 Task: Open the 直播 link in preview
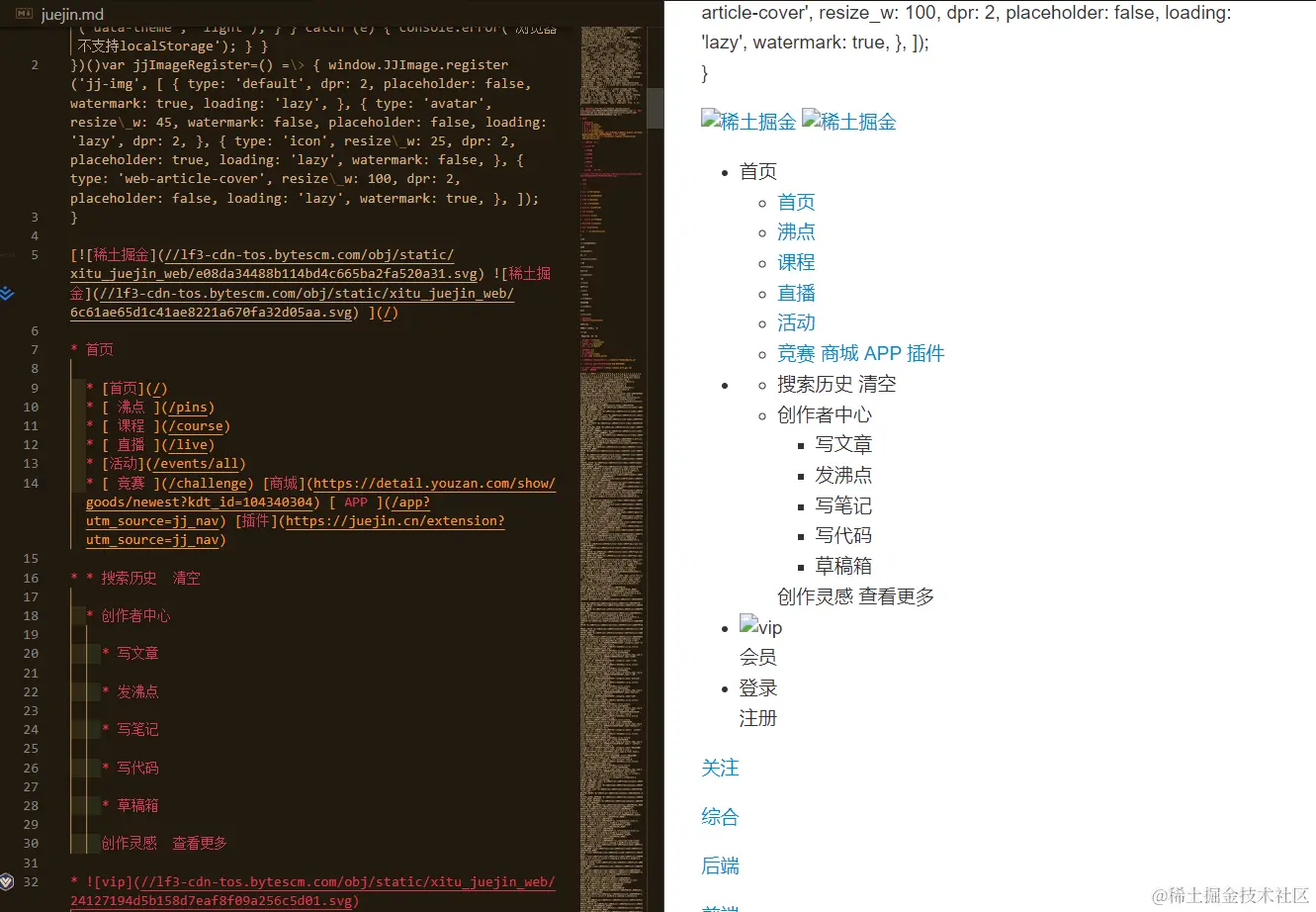coord(796,293)
